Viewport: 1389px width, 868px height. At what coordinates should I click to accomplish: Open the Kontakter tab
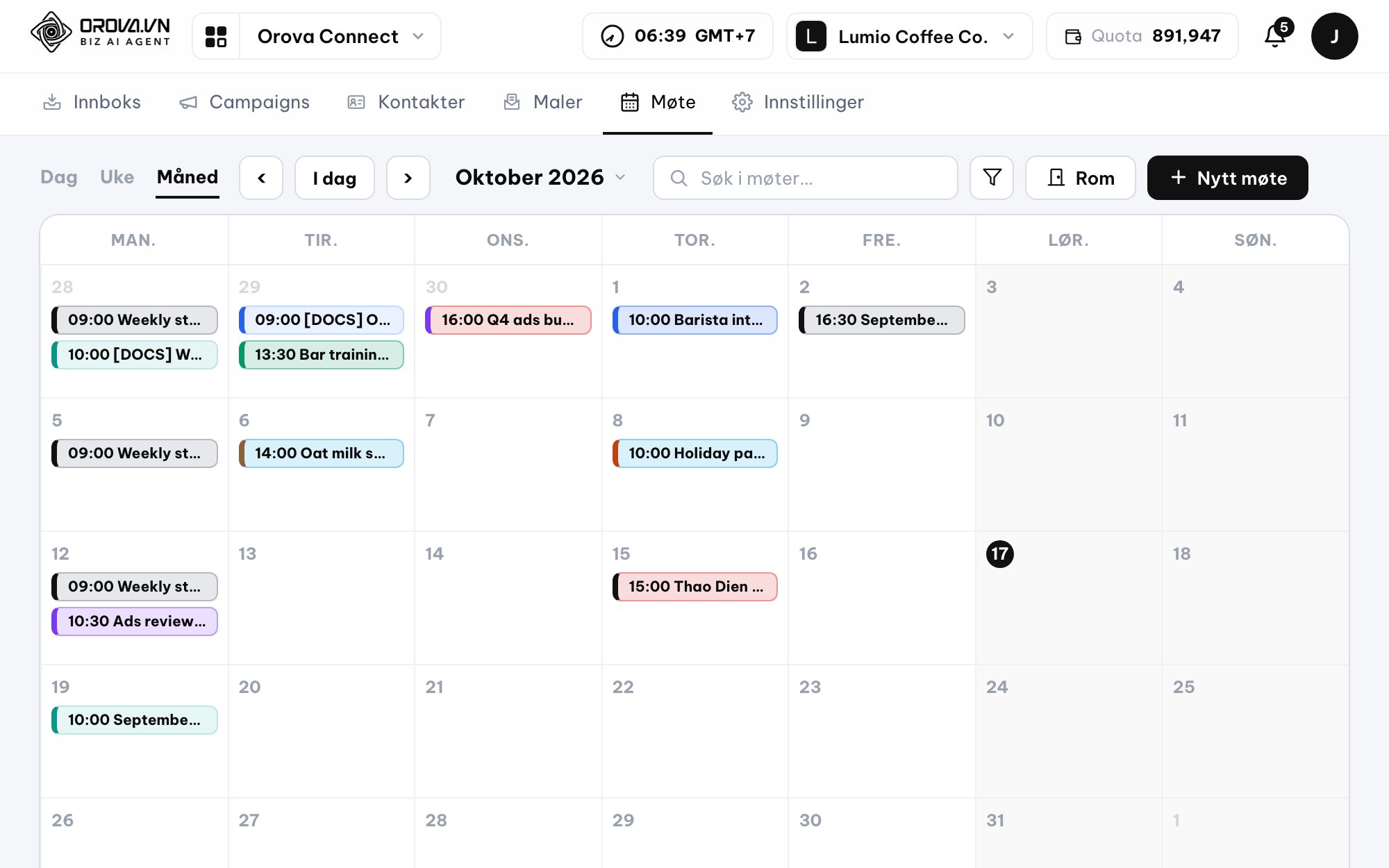406,102
